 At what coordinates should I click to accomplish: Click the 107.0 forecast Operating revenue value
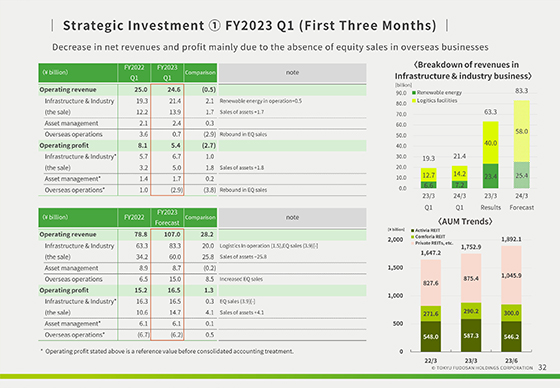(172, 234)
